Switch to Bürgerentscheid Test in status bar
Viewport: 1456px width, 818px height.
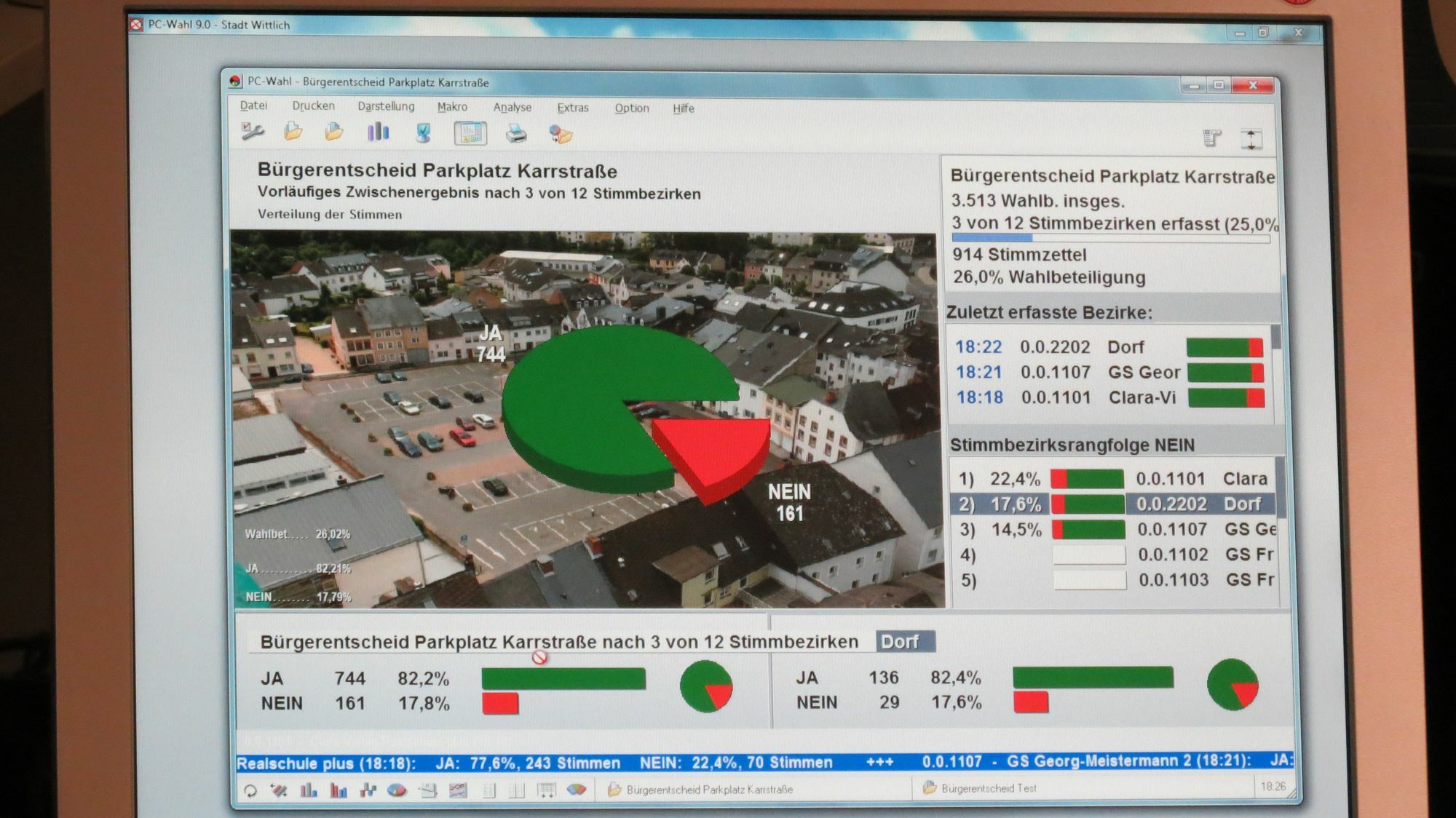point(988,788)
